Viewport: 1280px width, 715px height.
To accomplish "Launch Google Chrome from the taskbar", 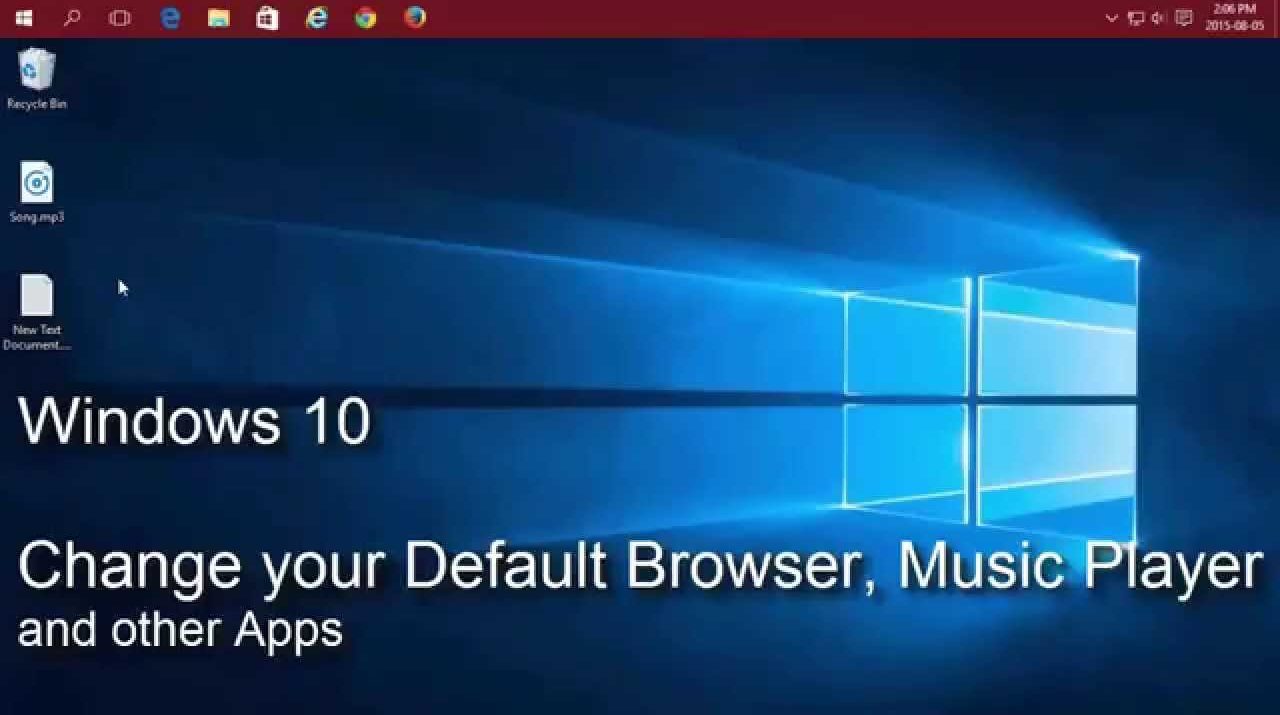I will 366,18.
